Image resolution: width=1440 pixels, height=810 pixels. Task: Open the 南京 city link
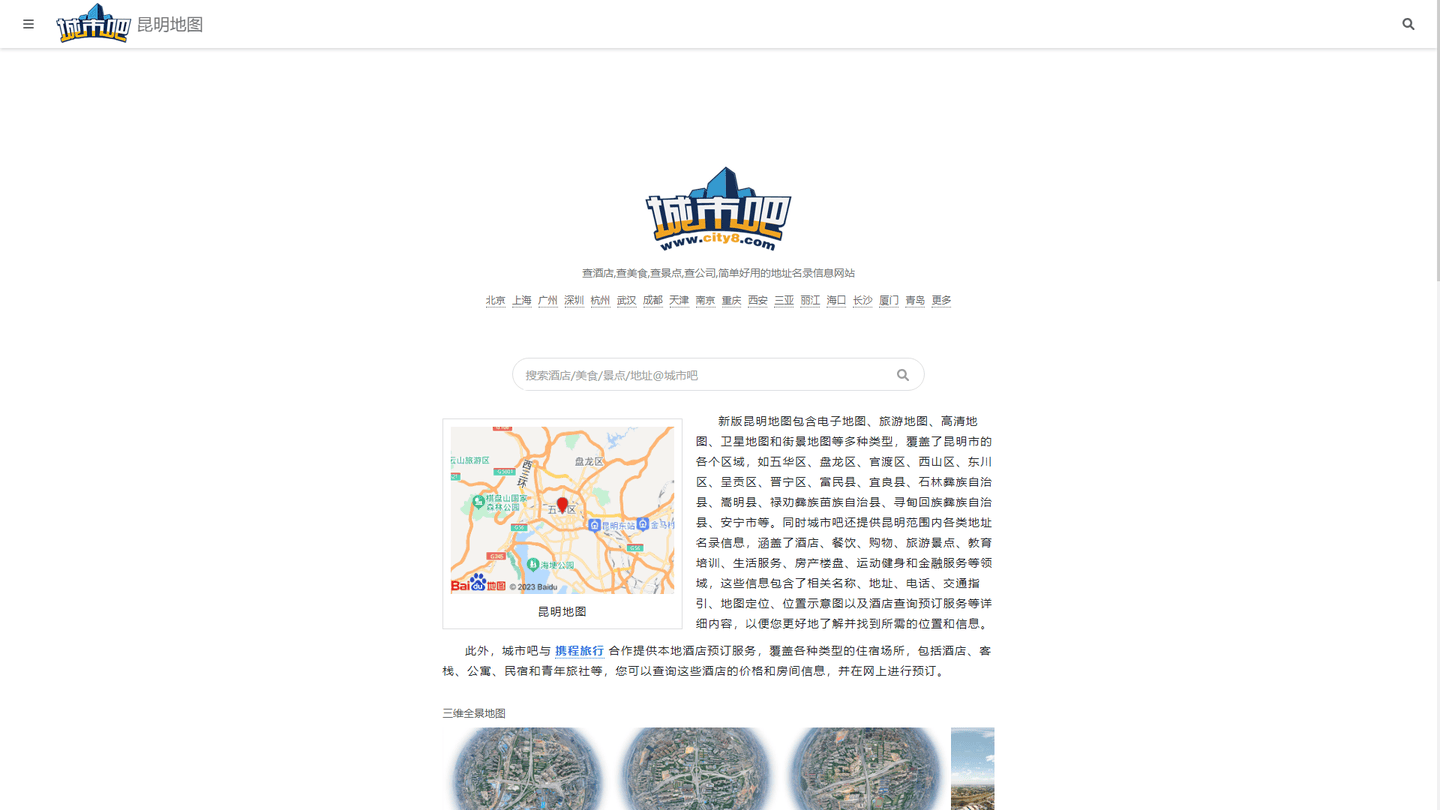click(705, 300)
